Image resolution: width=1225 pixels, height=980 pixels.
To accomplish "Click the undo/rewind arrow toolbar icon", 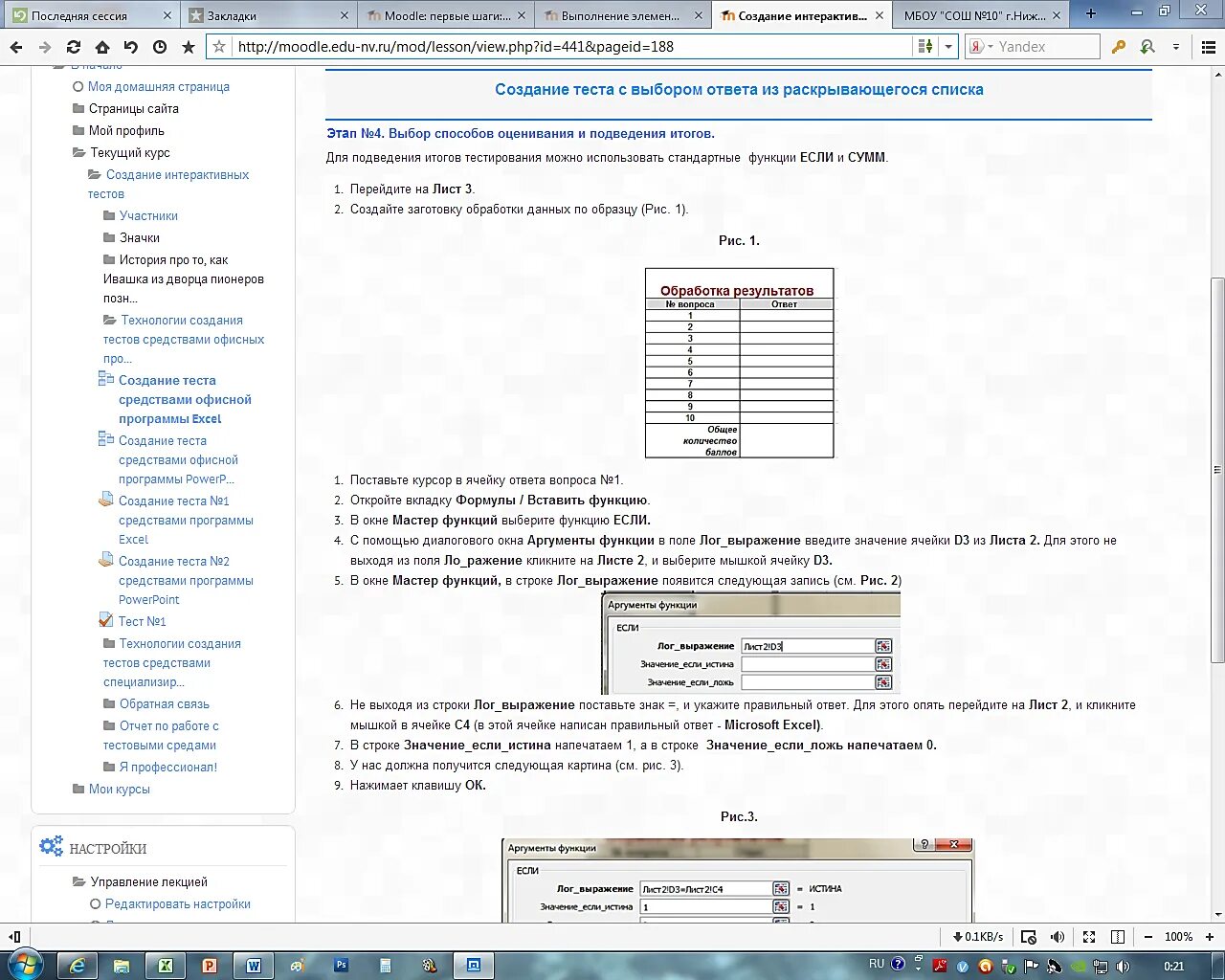I will click(x=131, y=47).
